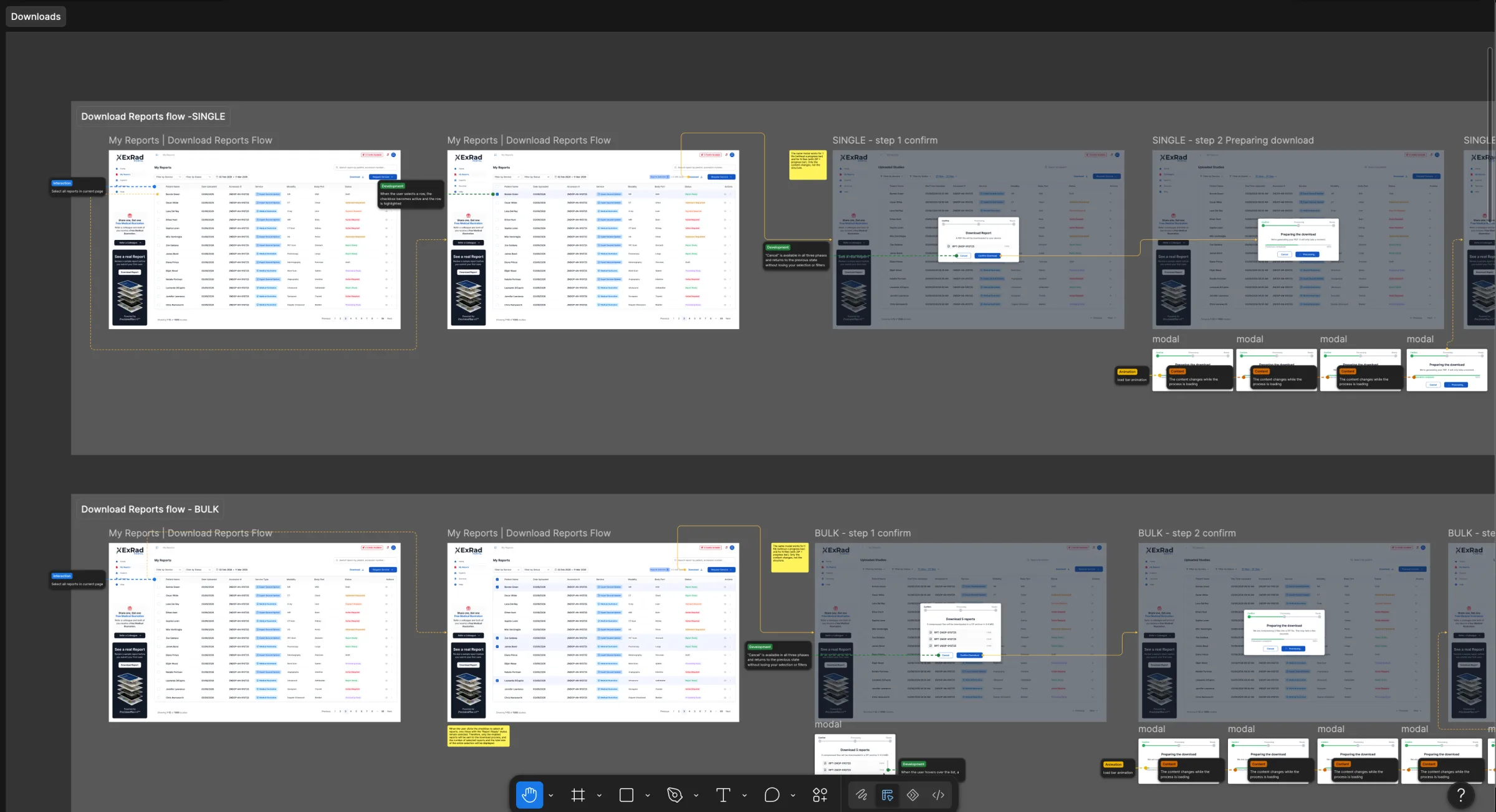Select the "Download Reports flow - BULK" section title
Viewport: 1496px width, 812px height.
[150, 509]
